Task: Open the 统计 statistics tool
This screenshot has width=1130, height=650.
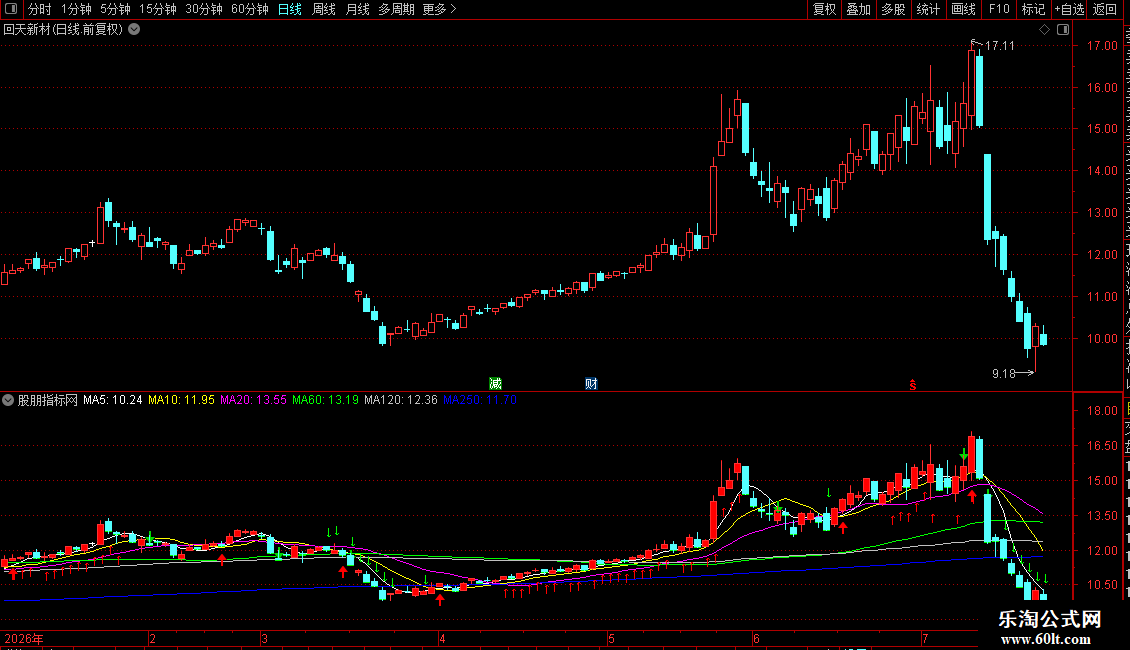Action: 928,9
